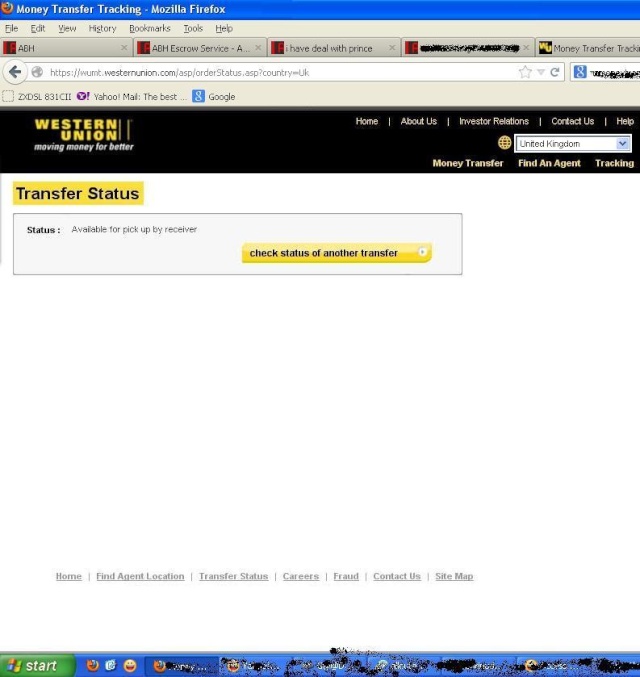Click Help link in the site header

coord(624,121)
